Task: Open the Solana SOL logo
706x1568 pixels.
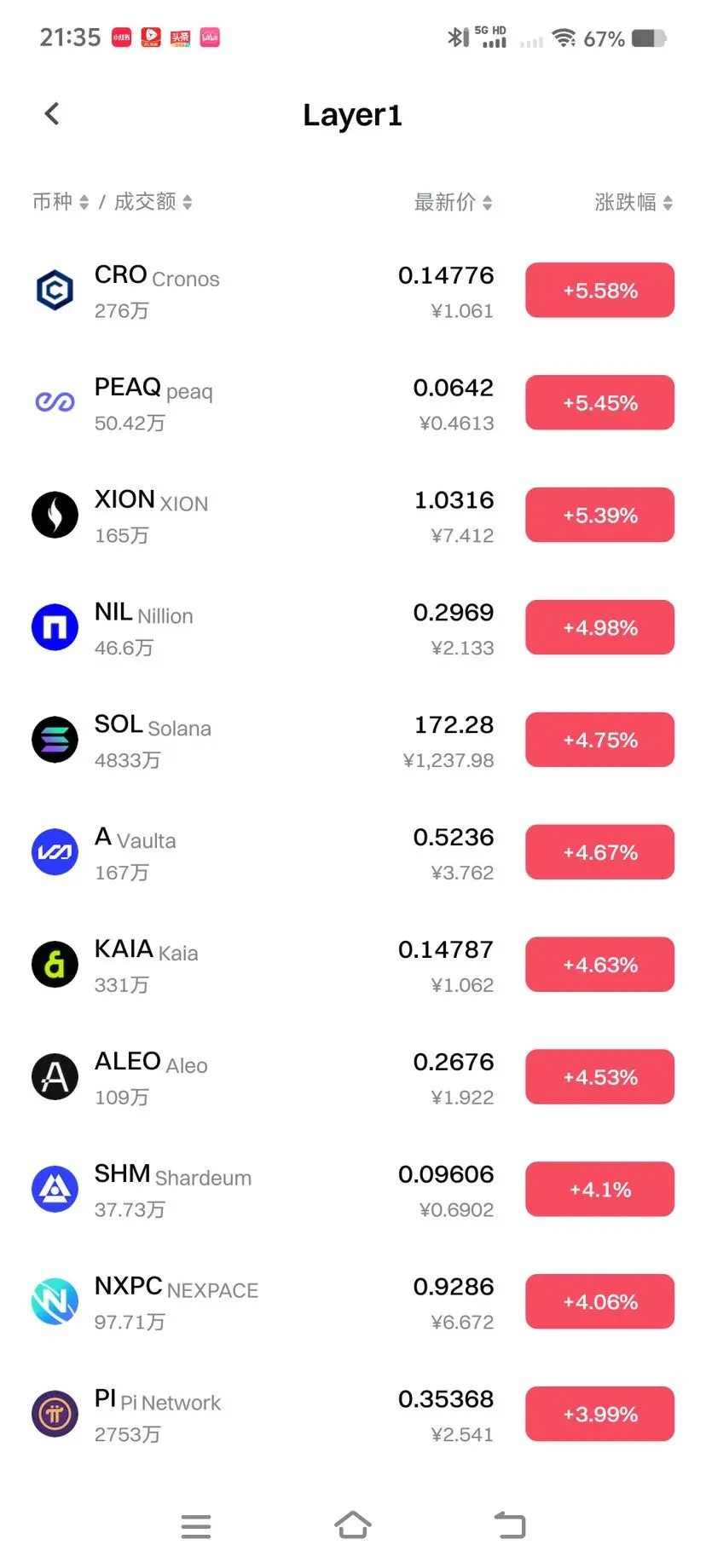Action: click(55, 740)
